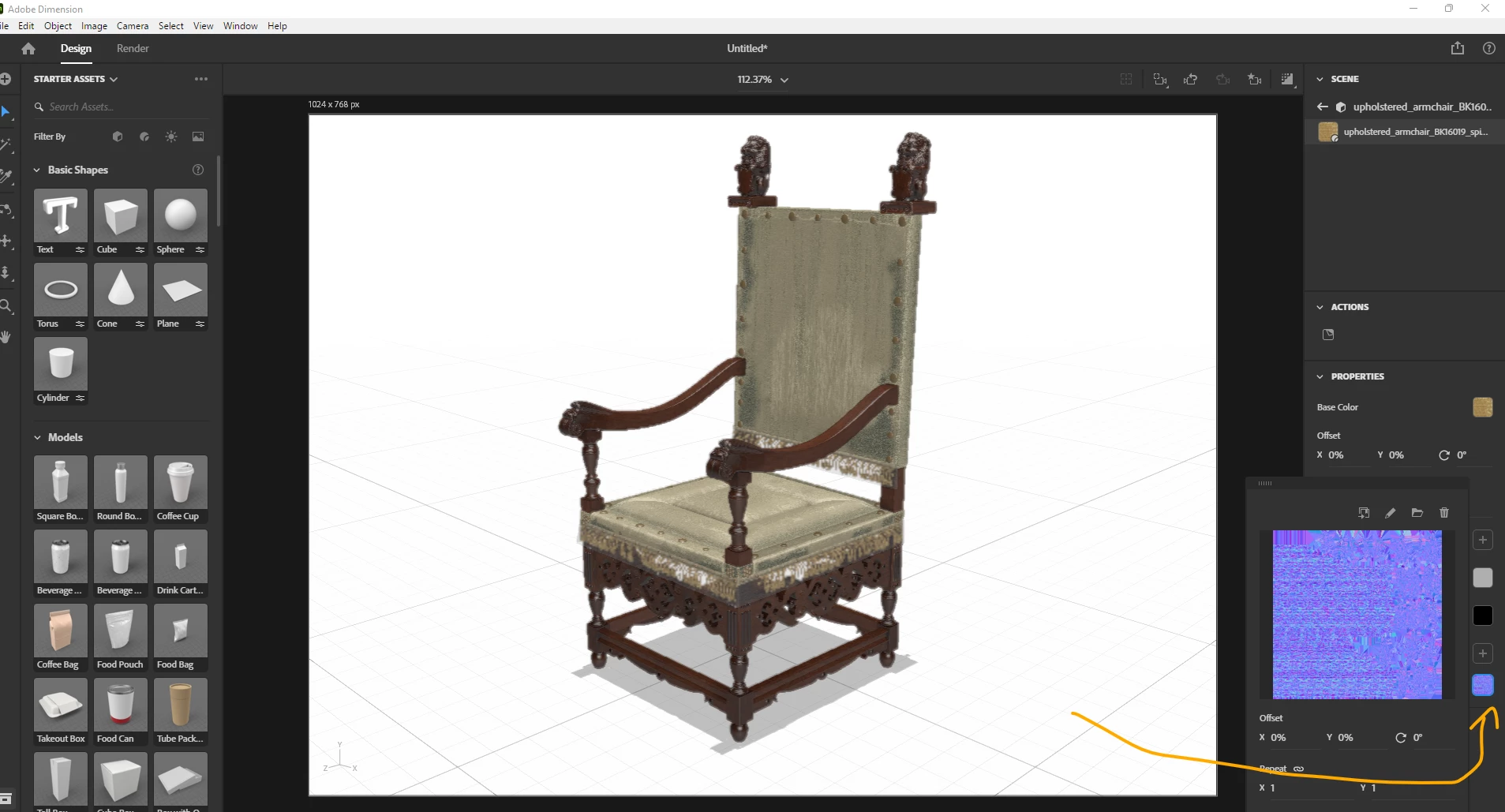The height and width of the screenshot is (812, 1505).
Task: Toggle the render preview icon
Action: (1288, 79)
